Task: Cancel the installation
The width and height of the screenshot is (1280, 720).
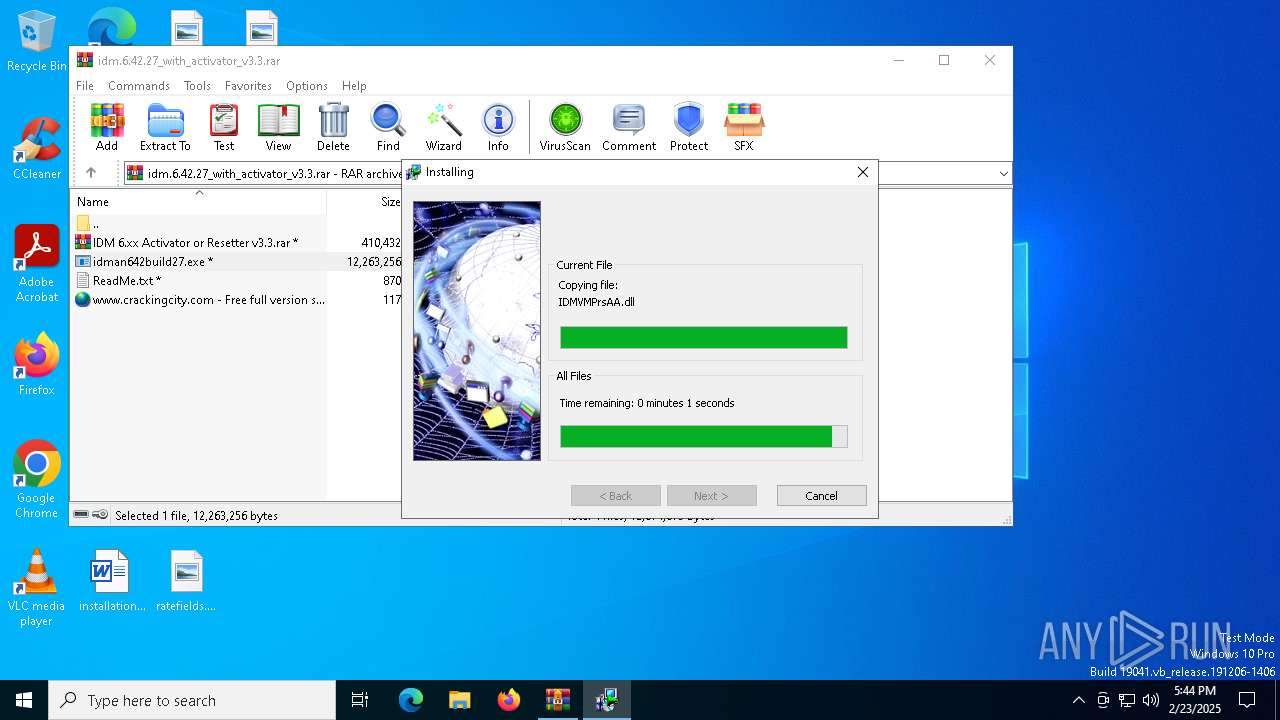Action: pos(821,496)
